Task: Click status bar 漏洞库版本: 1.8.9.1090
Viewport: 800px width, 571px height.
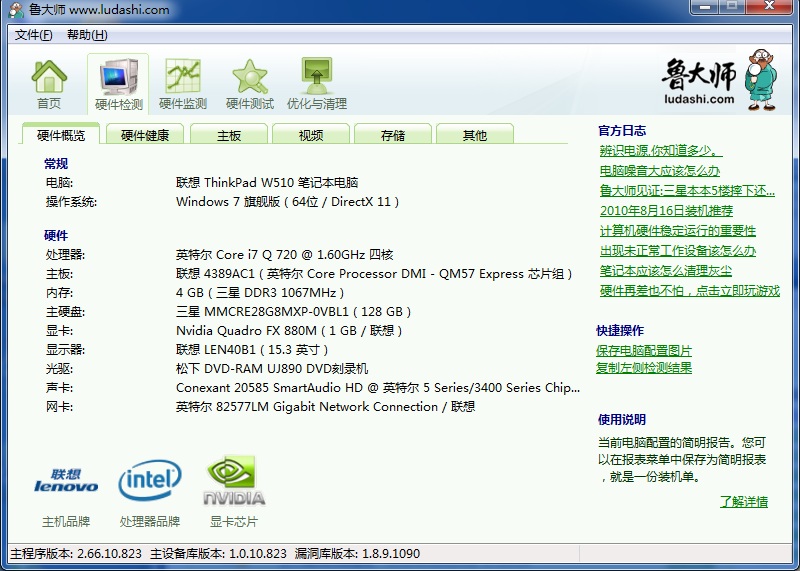Action: point(357,554)
